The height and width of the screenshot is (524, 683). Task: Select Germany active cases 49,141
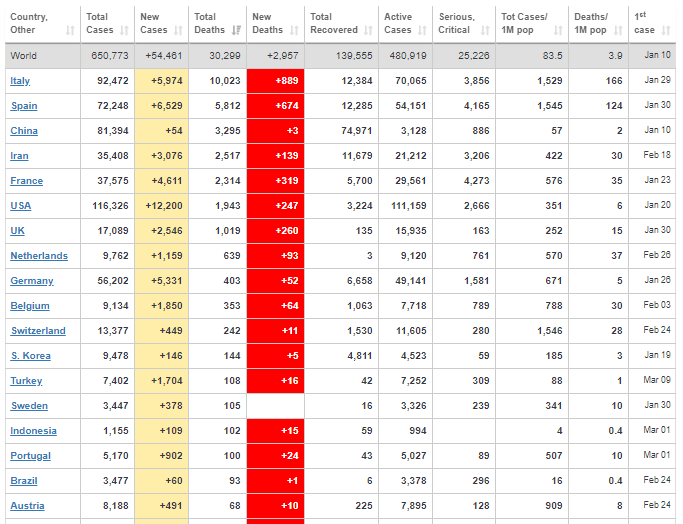[411, 281]
